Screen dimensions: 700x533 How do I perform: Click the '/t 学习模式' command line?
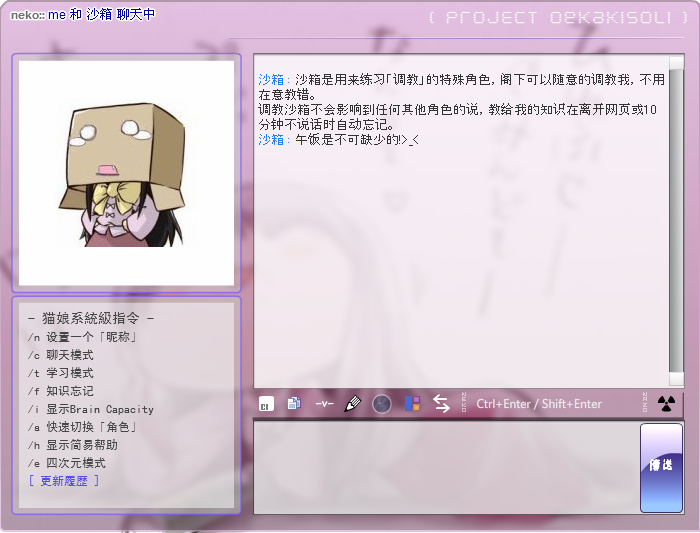tap(61, 373)
